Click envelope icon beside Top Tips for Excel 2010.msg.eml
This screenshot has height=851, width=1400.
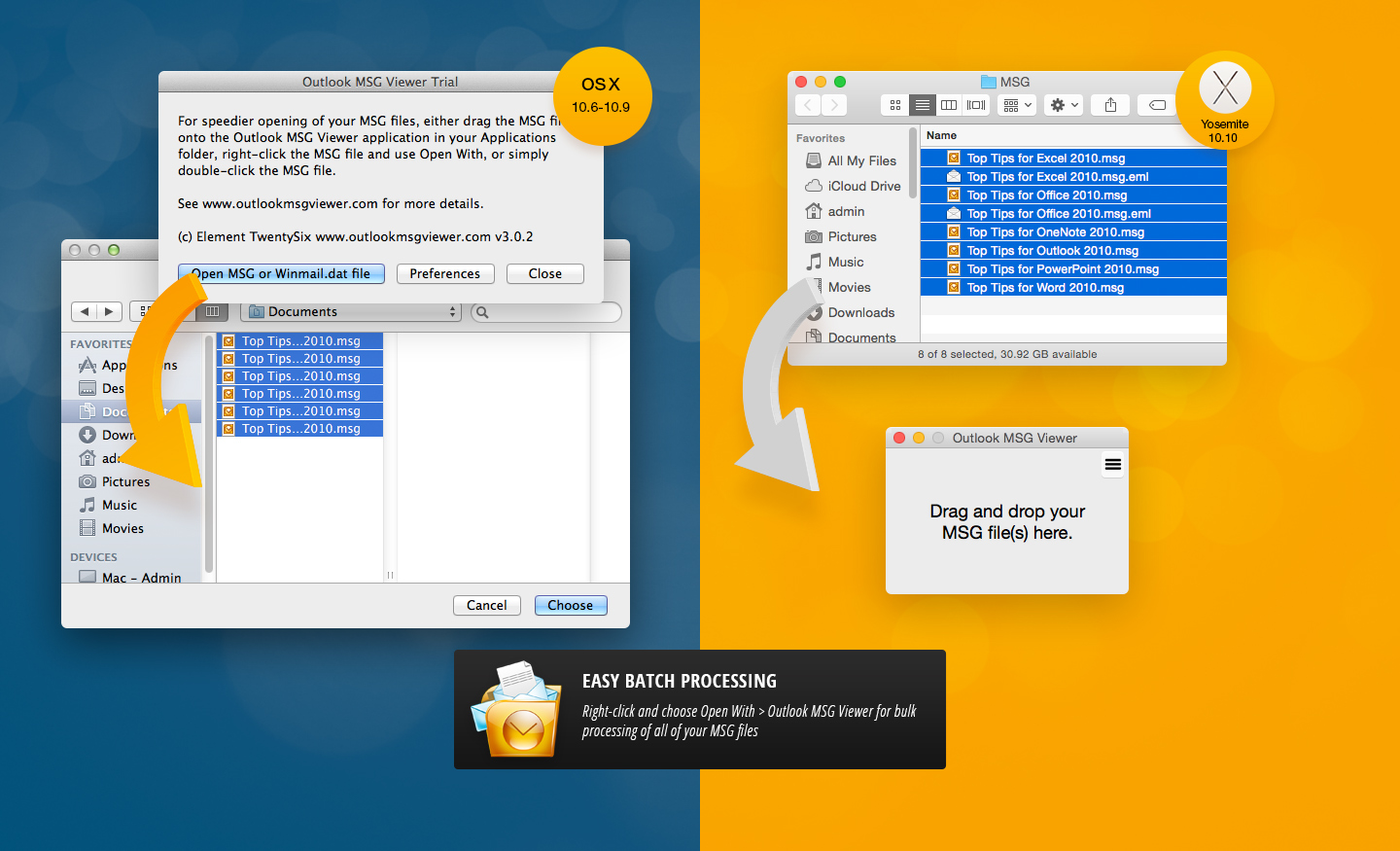[954, 177]
